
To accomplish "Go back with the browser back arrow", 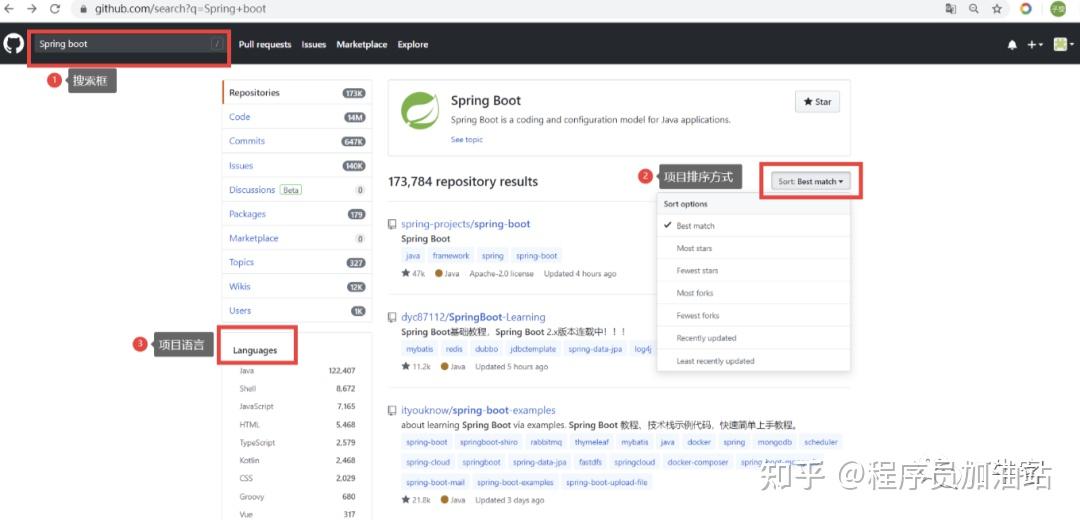I will pyautogui.click(x=9, y=9).
